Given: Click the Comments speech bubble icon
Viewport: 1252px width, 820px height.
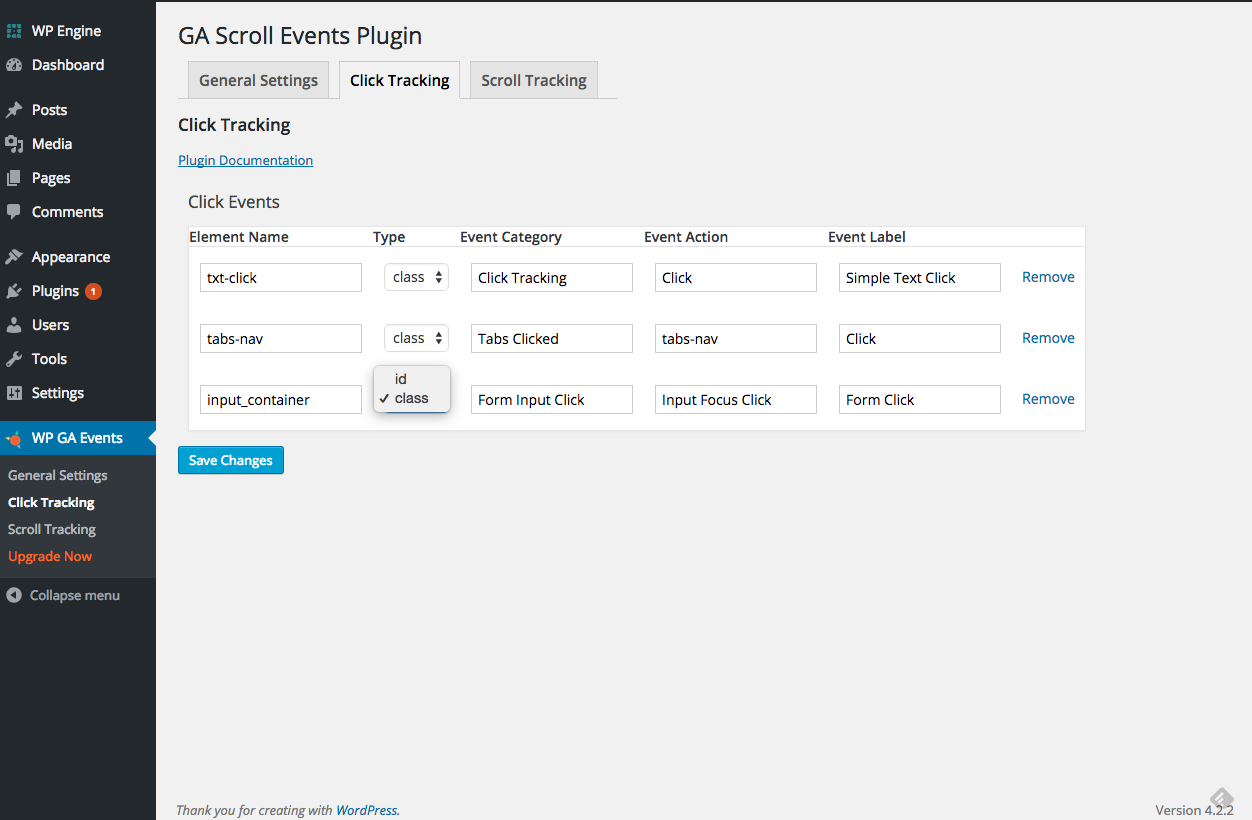Looking at the screenshot, I should pyautogui.click(x=14, y=212).
